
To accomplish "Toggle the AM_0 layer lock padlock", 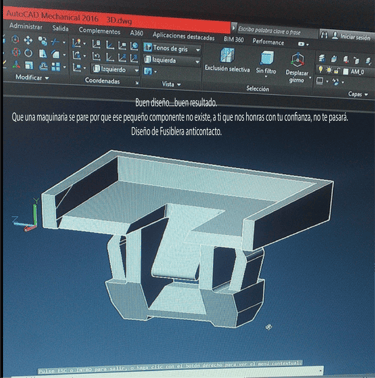I will click(336, 71).
